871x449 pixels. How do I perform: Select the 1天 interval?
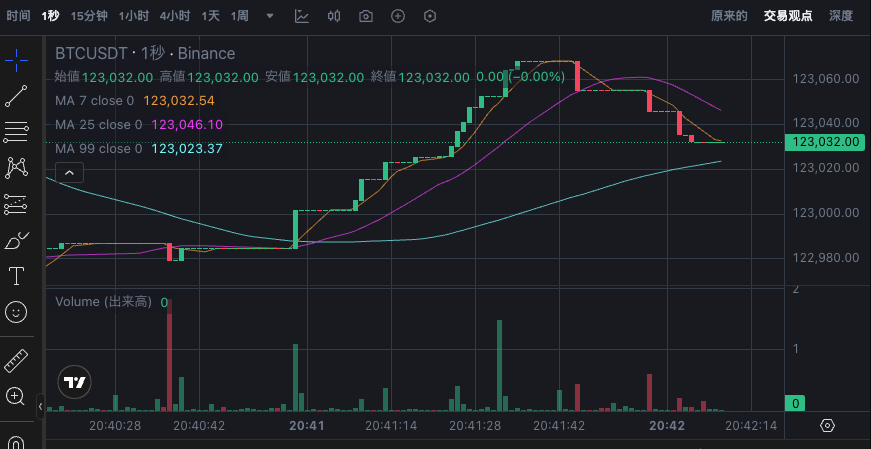tap(211, 16)
